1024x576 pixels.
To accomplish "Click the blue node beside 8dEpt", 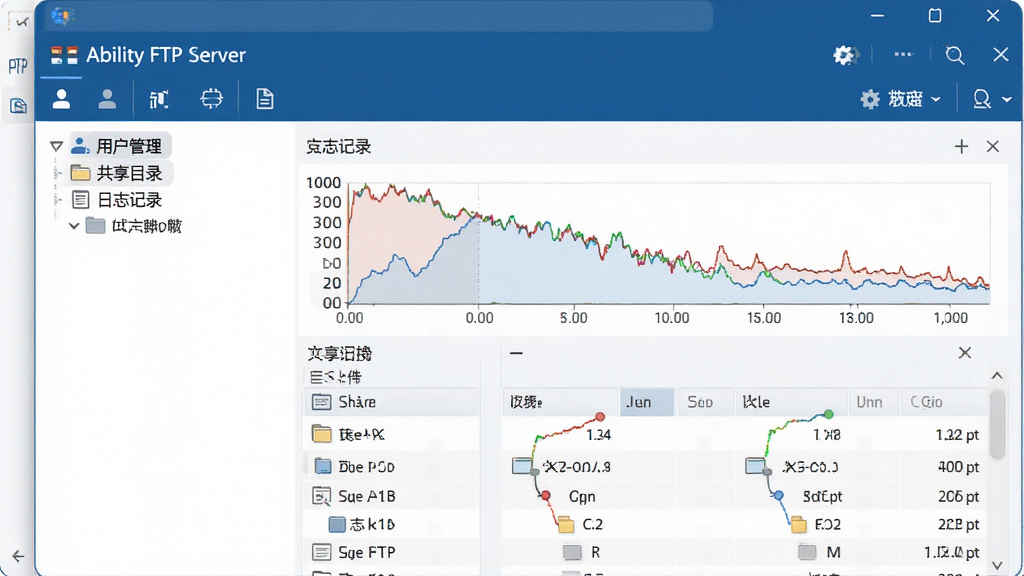I will pos(778,496).
